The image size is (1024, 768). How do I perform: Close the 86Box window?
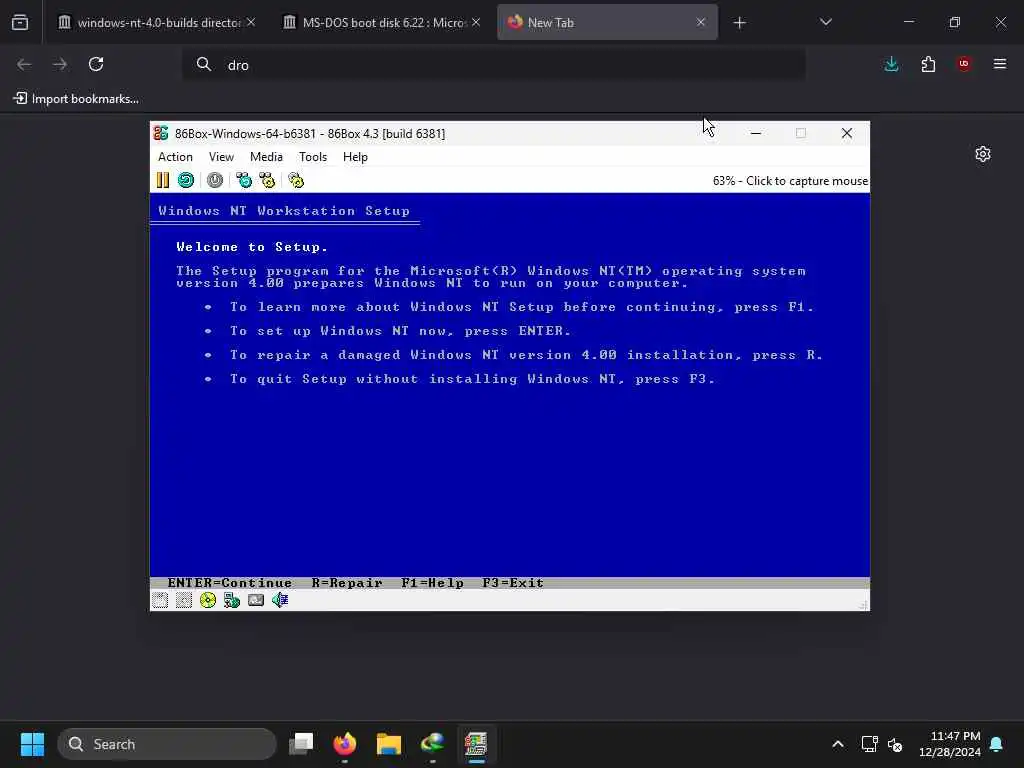[847, 133]
